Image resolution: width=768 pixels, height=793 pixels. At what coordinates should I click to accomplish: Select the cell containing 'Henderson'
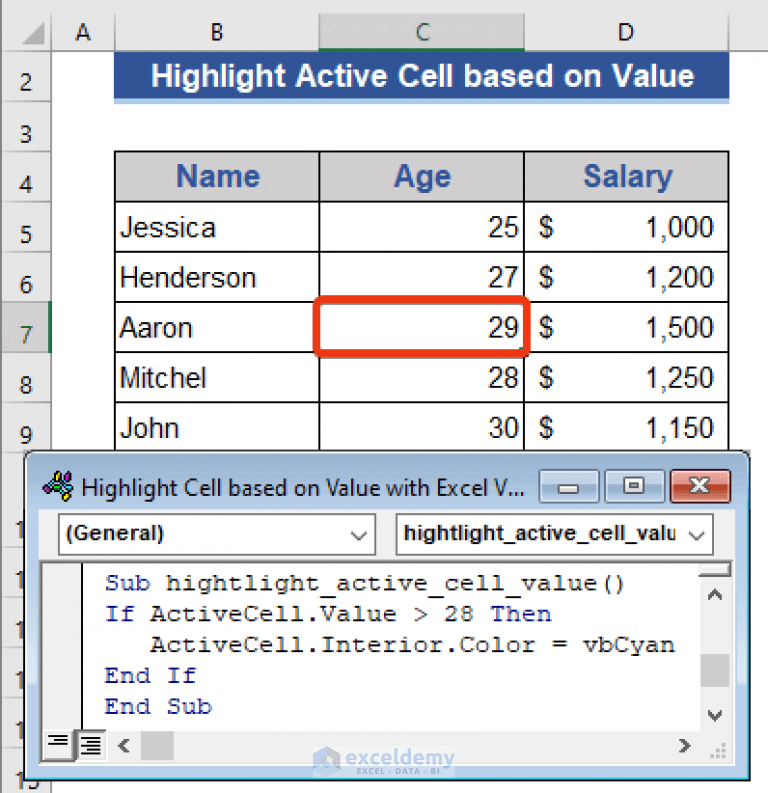(217, 277)
